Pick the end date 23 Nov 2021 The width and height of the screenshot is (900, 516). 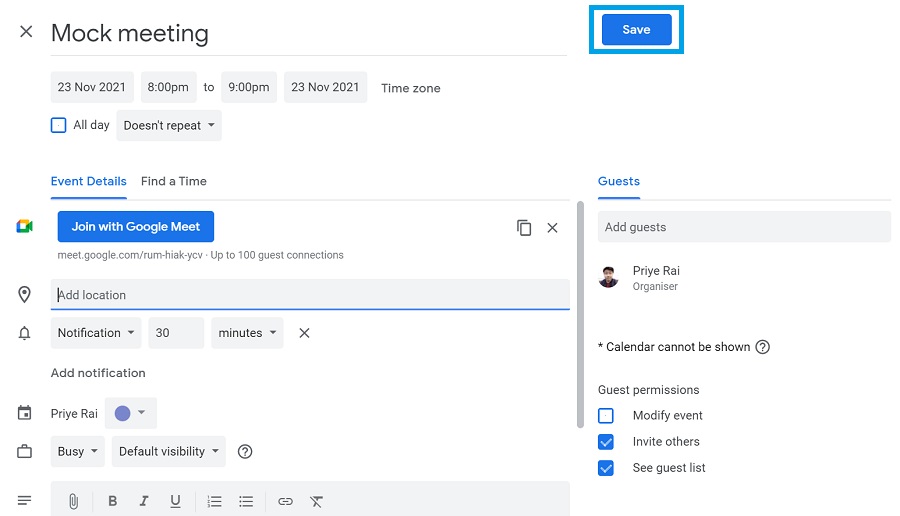coord(325,87)
